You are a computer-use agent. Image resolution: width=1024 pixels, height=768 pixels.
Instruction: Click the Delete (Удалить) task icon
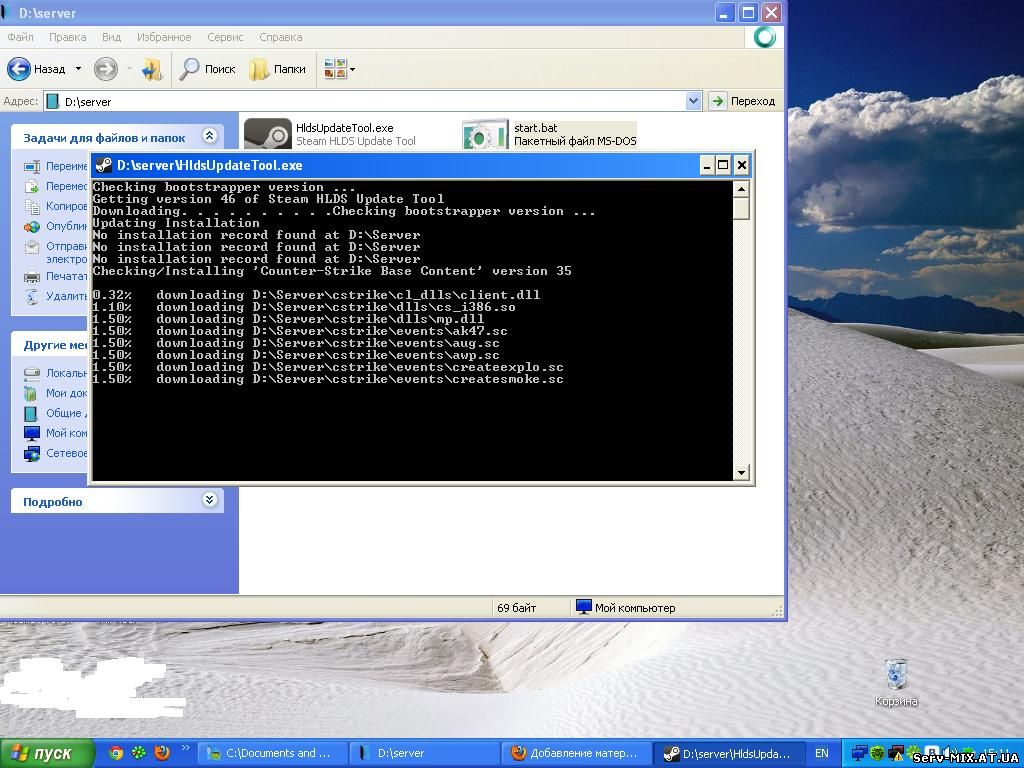[31, 296]
